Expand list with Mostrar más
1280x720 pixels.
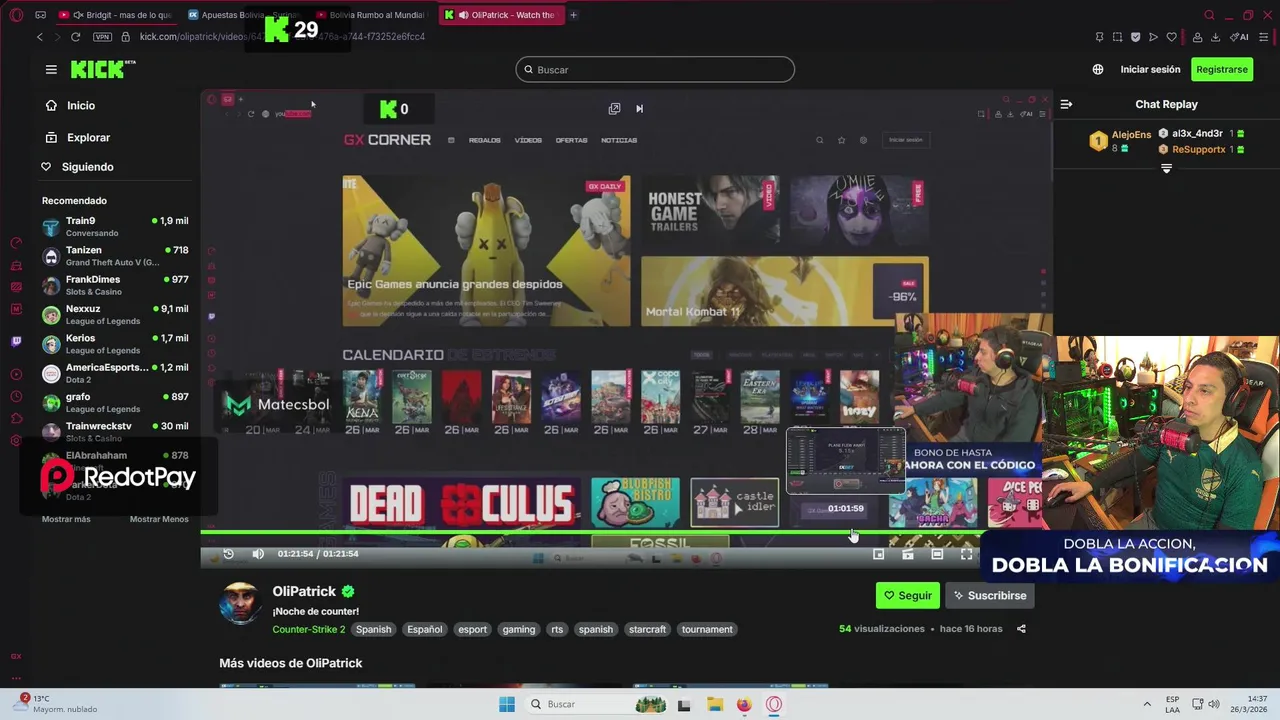point(66,519)
